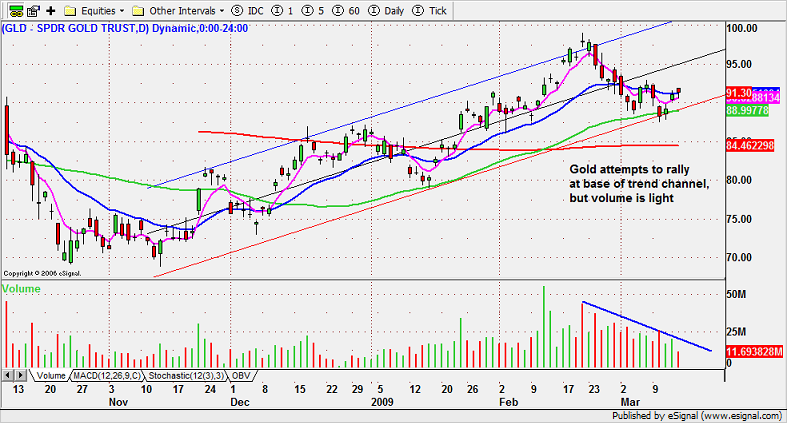The width and height of the screenshot is (787, 423).
Task: Click the 95.00 price axis label
Action: tap(739, 64)
